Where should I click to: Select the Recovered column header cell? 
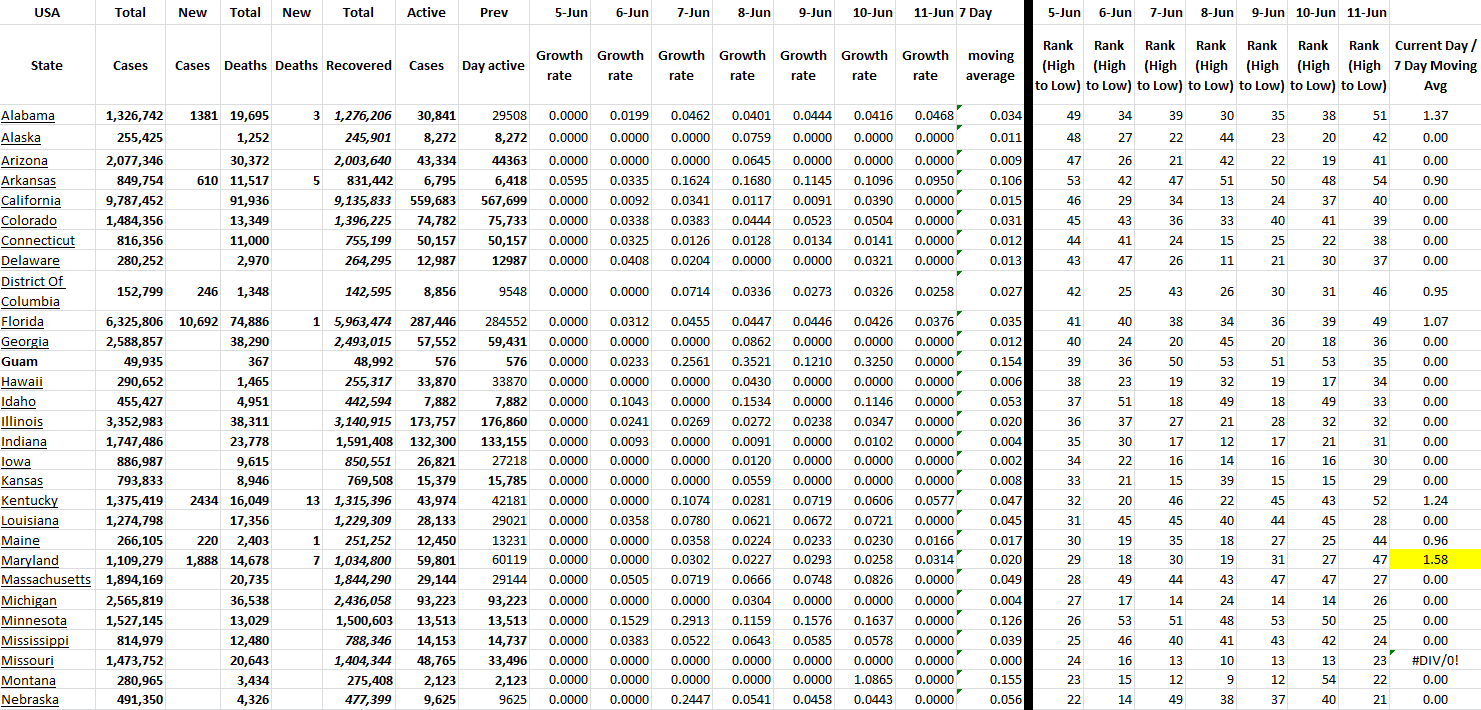(358, 66)
